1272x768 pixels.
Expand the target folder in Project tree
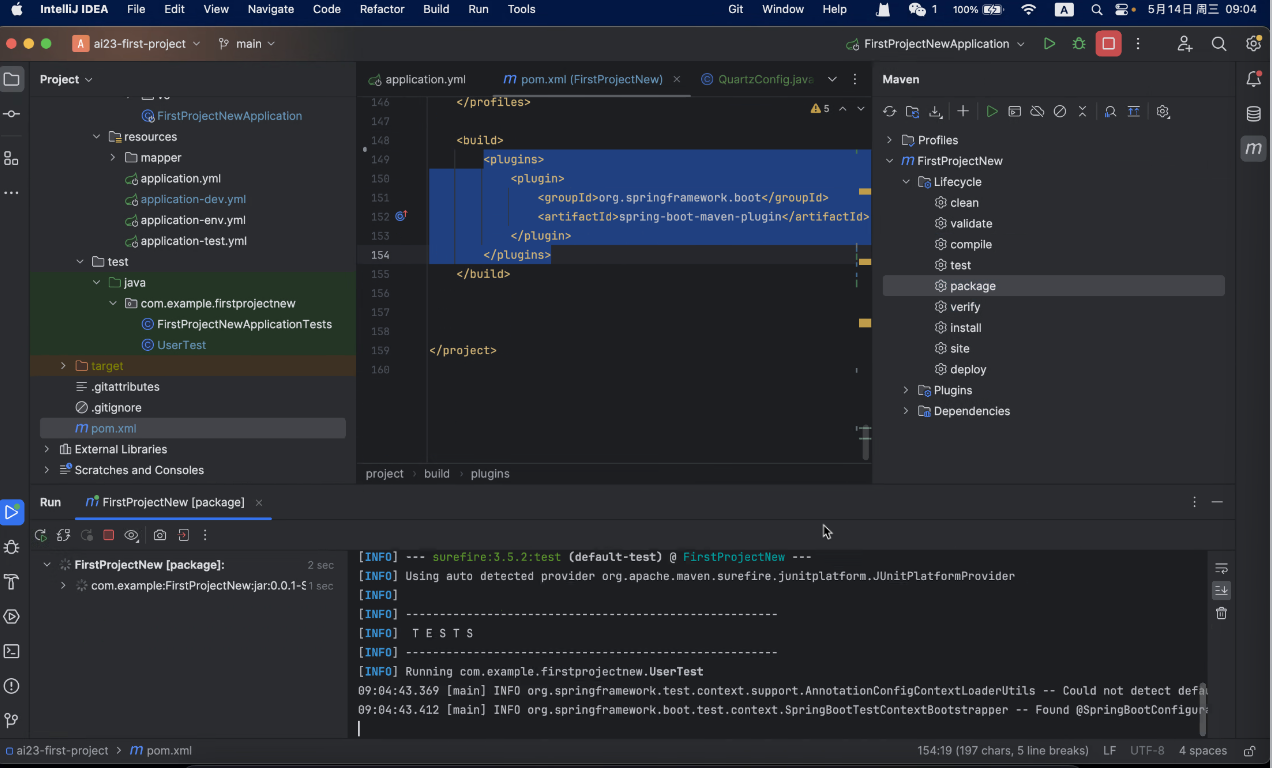point(63,366)
